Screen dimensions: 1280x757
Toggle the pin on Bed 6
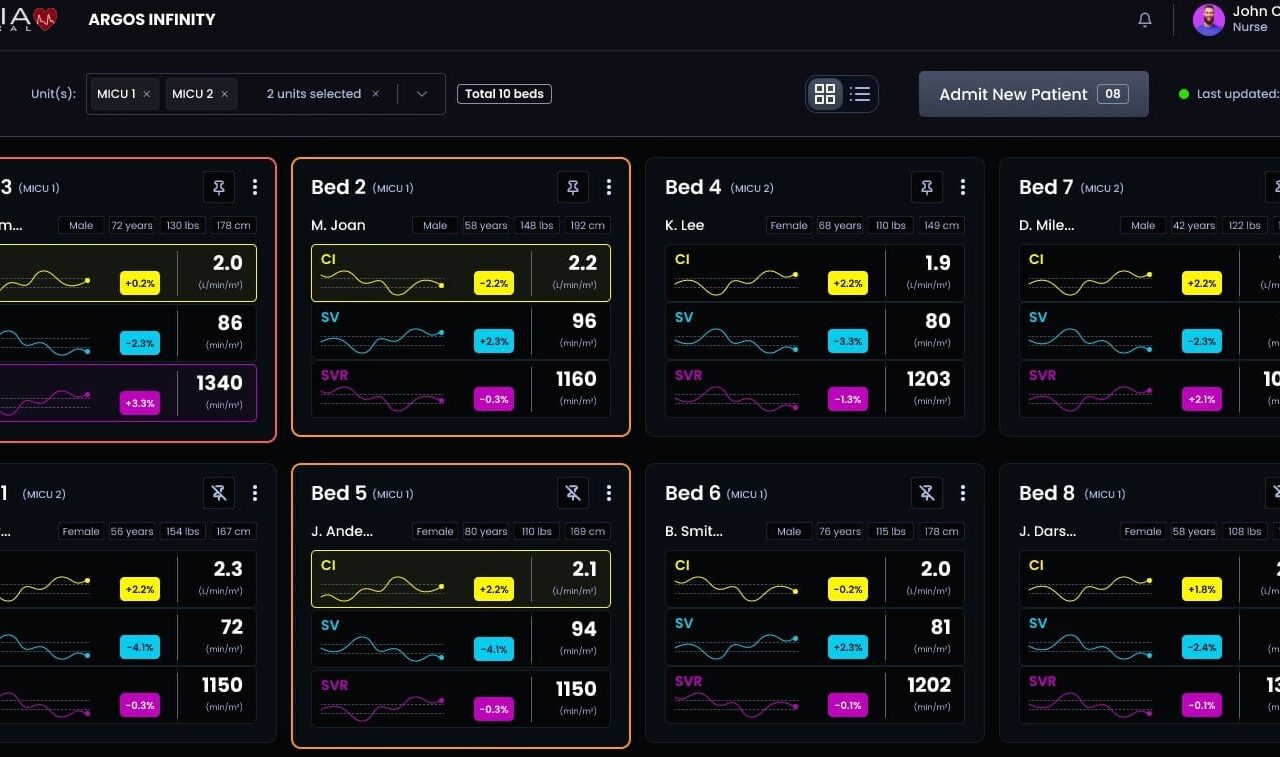(926, 492)
